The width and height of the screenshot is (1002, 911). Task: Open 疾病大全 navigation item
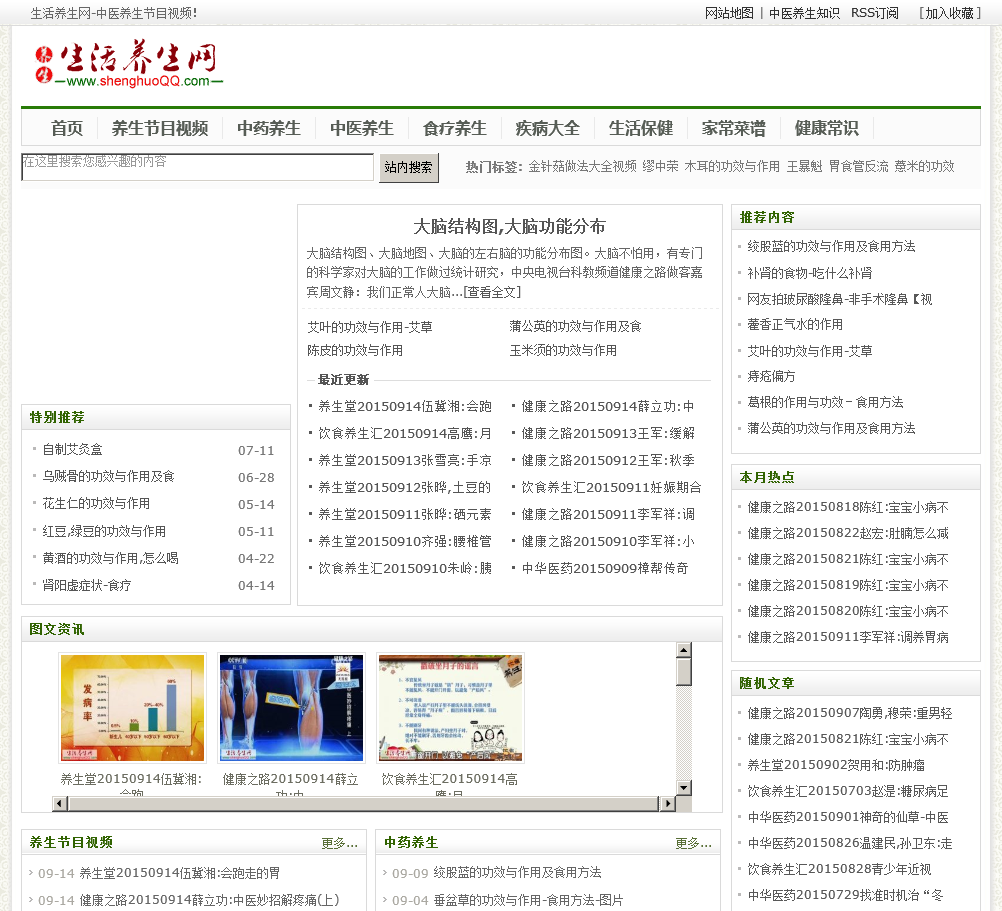tap(548, 128)
